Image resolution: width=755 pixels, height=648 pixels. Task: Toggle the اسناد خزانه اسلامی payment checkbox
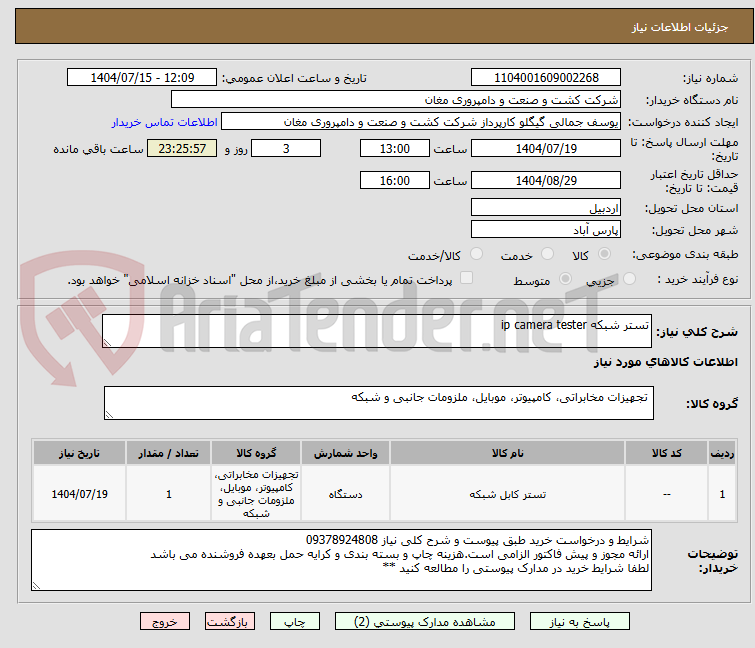tap(466, 278)
